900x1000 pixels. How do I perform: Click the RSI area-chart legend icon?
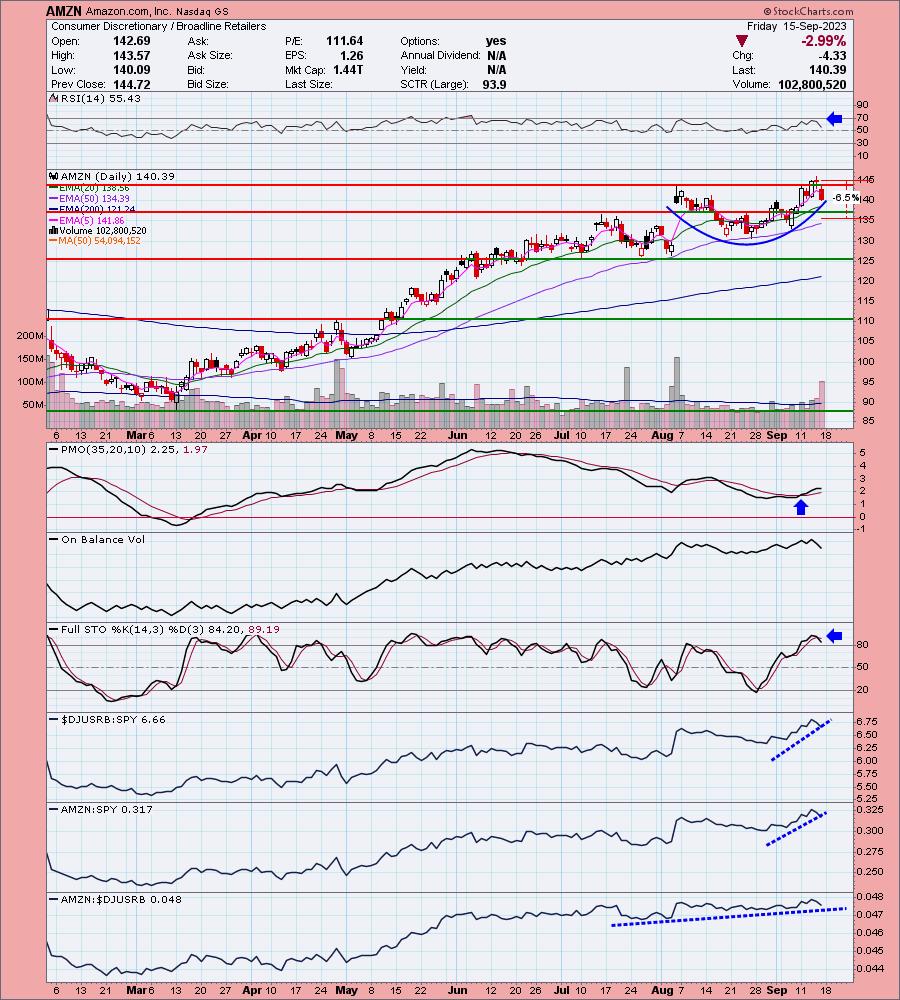(54, 98)
